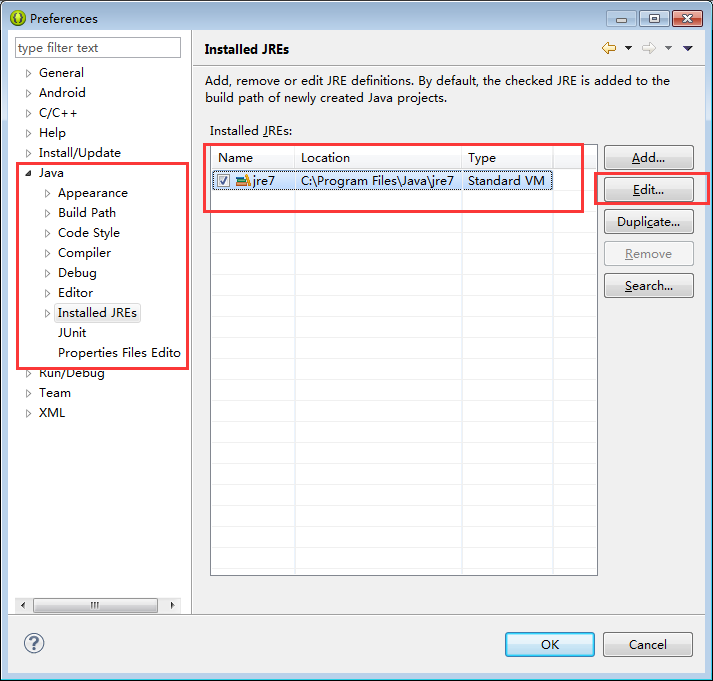Expand the Code Style subnode arrow

click(47, 233)
